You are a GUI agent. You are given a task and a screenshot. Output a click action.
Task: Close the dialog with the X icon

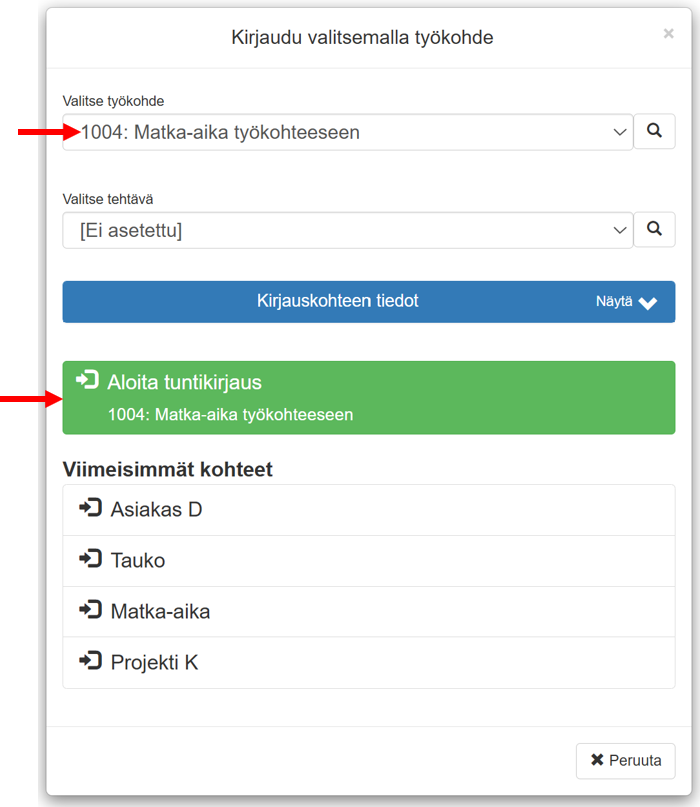[x=669, y=33]
